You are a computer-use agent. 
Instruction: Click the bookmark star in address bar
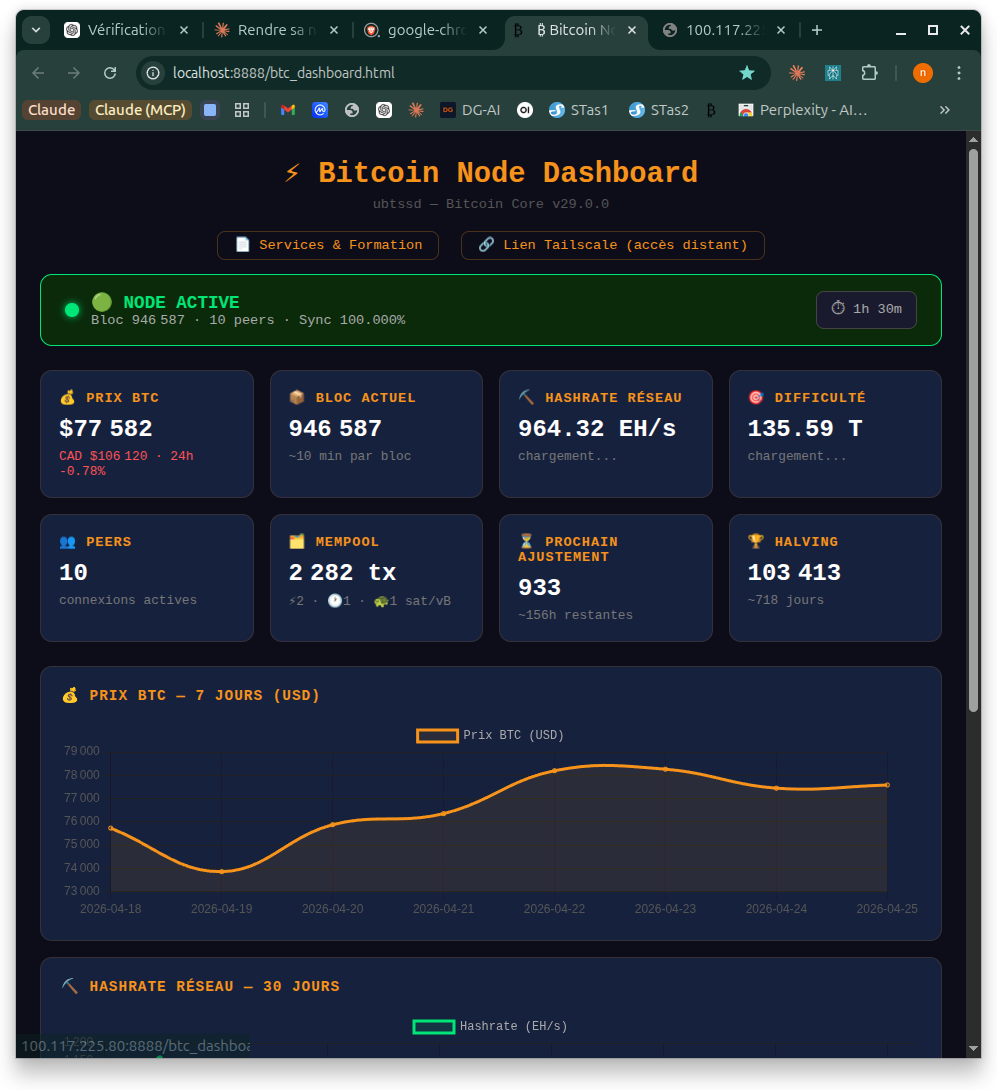(x=746, y=73)
